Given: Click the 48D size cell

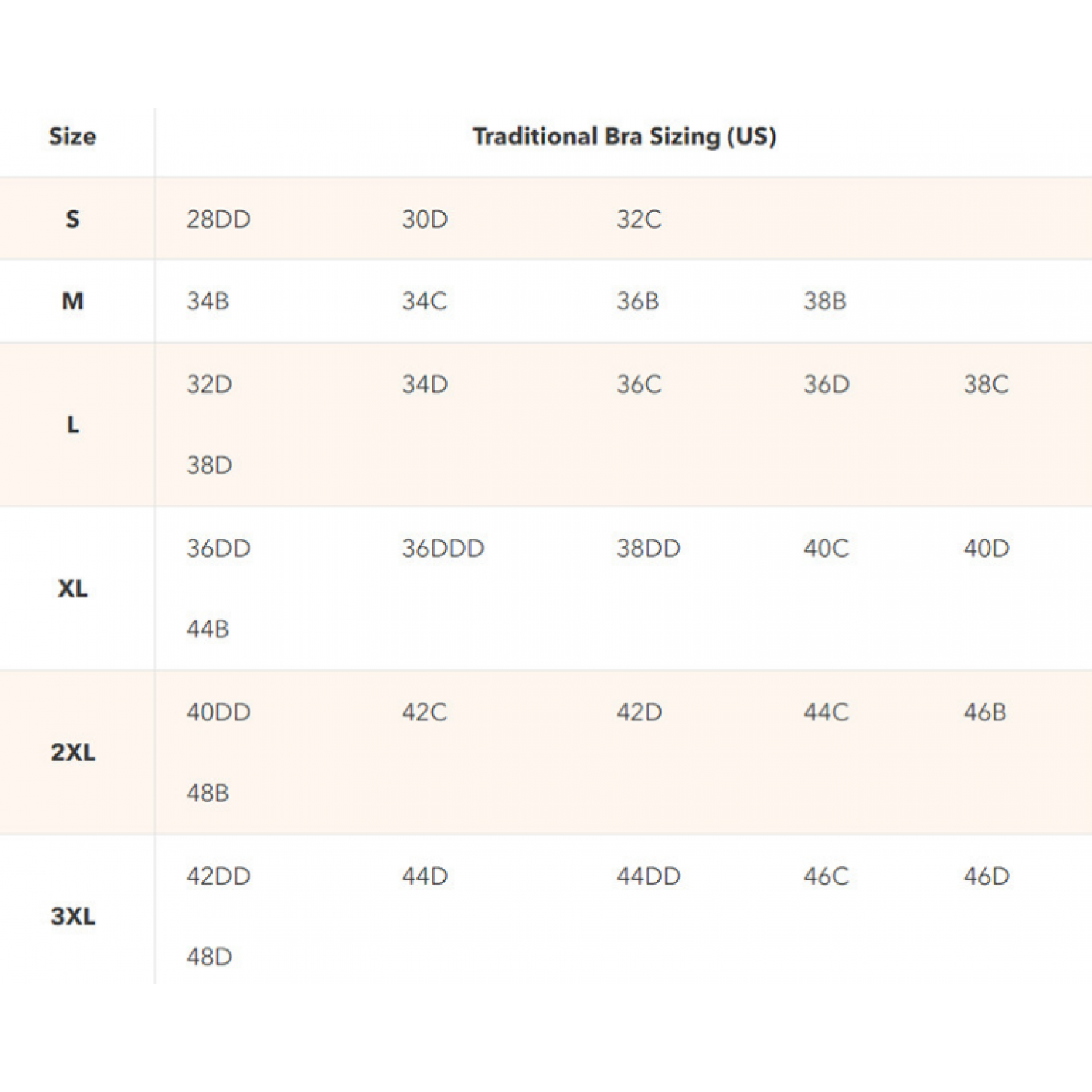Looking at the screenshot, I should (x=210, y=957).
